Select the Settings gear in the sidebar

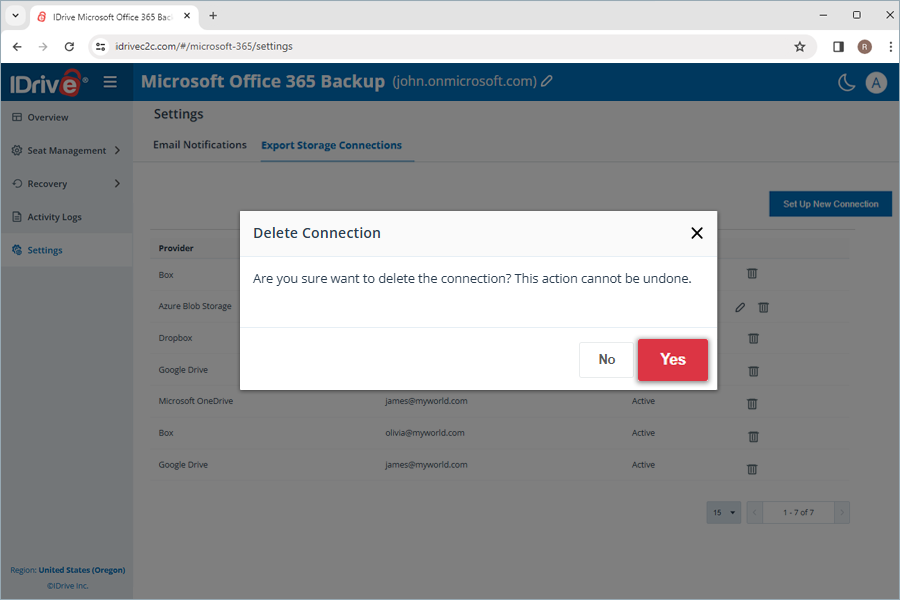[45, 249]
